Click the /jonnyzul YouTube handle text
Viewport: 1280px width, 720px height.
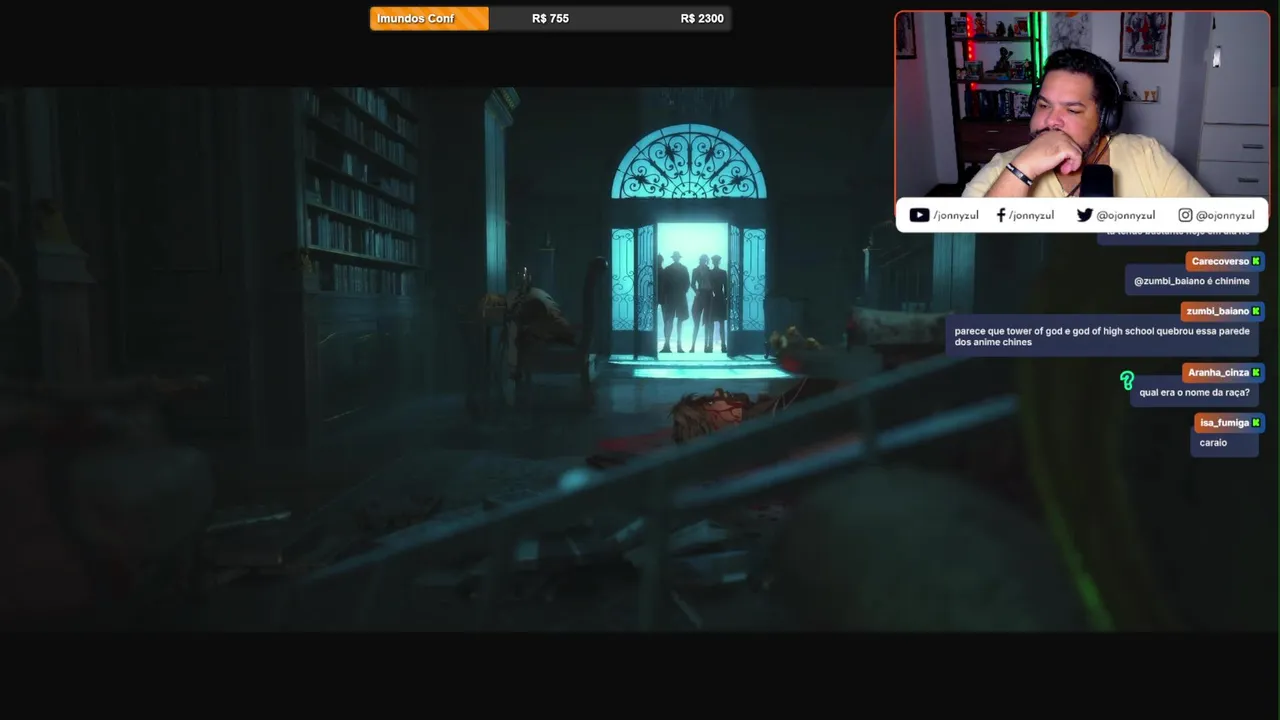click(x=956, y=215)
